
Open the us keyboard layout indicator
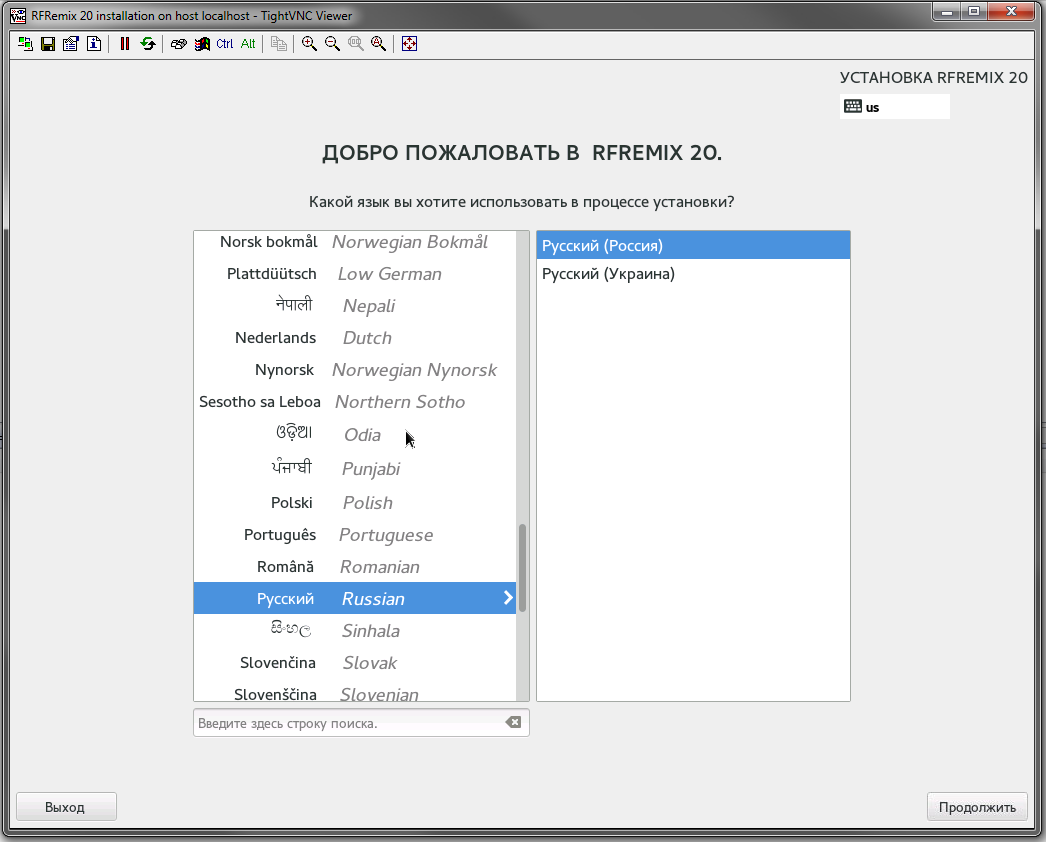(894, 106)
